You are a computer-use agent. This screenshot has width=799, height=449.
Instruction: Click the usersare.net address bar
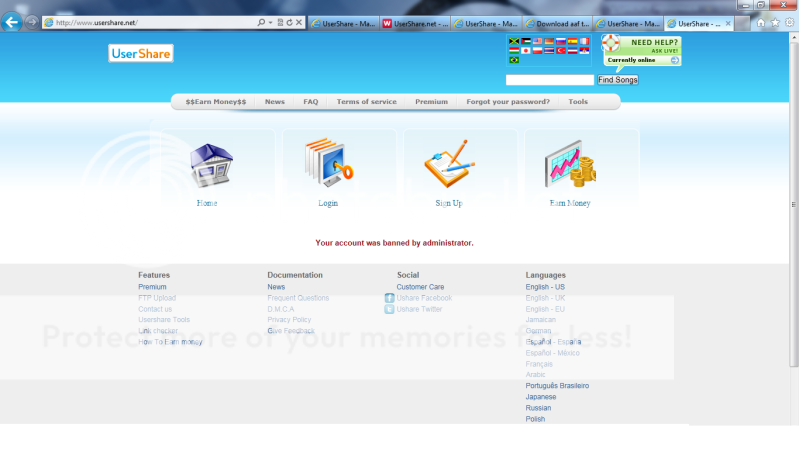coord(150,22)
